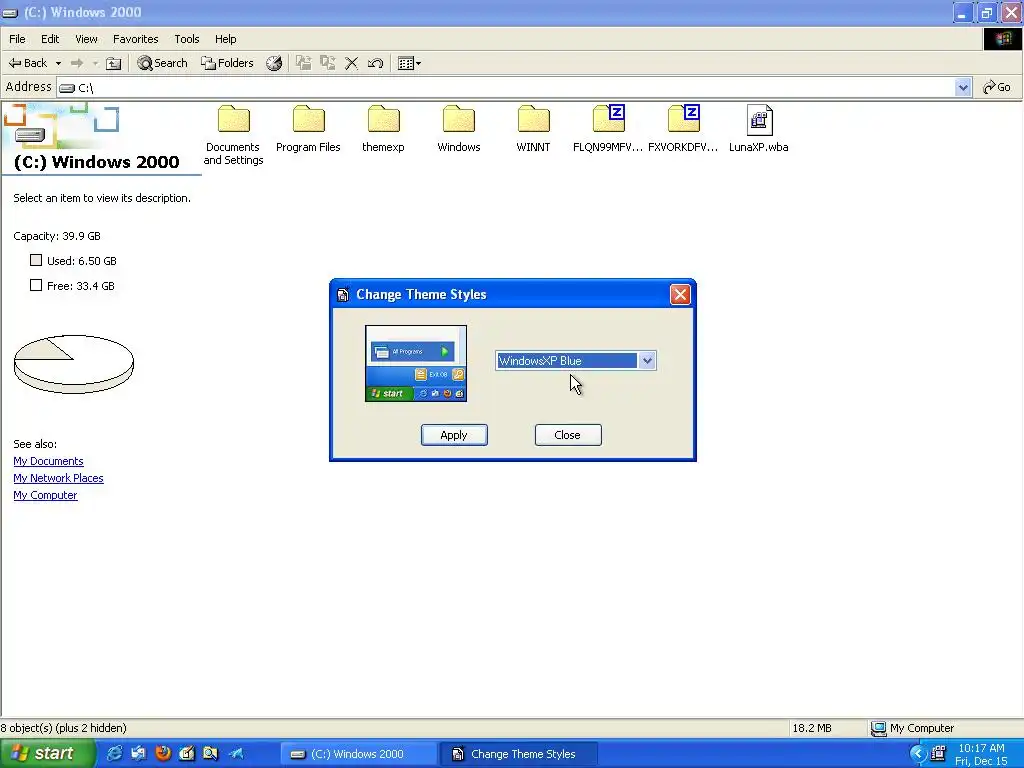Viewport: 1024px width, 768px height.
Task: Click Apply in Change Theme Styles
Action: pos(454,435)
